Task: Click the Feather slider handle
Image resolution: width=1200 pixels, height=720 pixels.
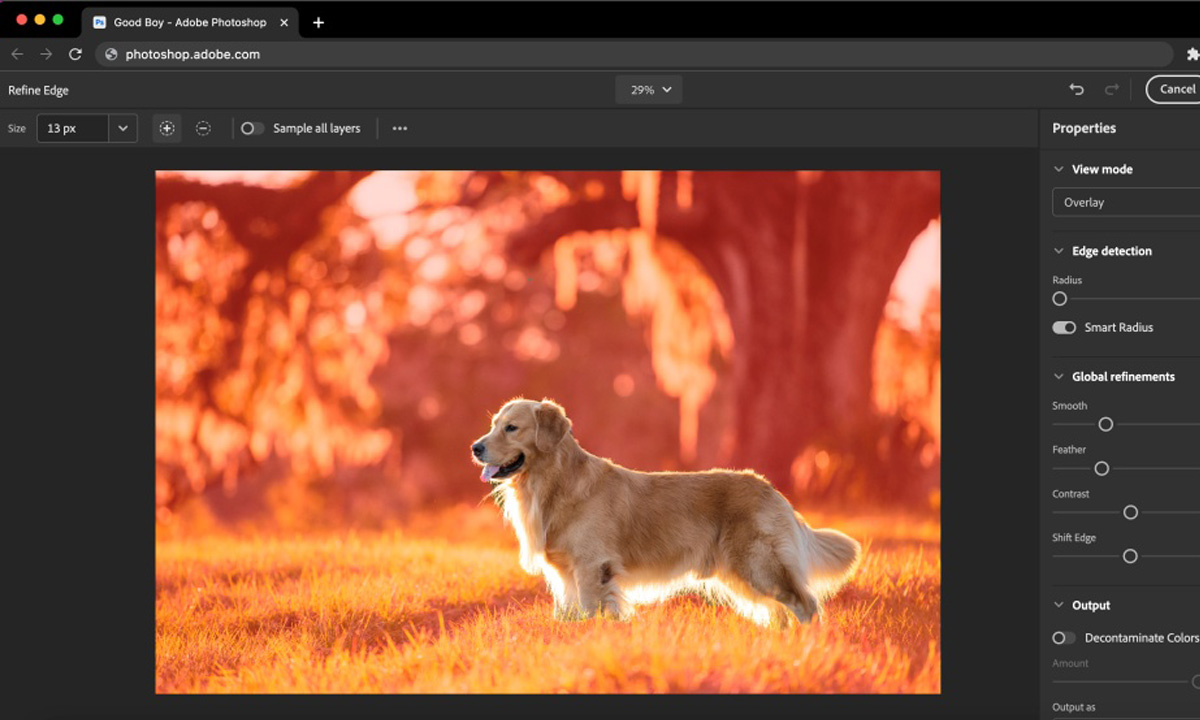Action: click(1101, 468)
